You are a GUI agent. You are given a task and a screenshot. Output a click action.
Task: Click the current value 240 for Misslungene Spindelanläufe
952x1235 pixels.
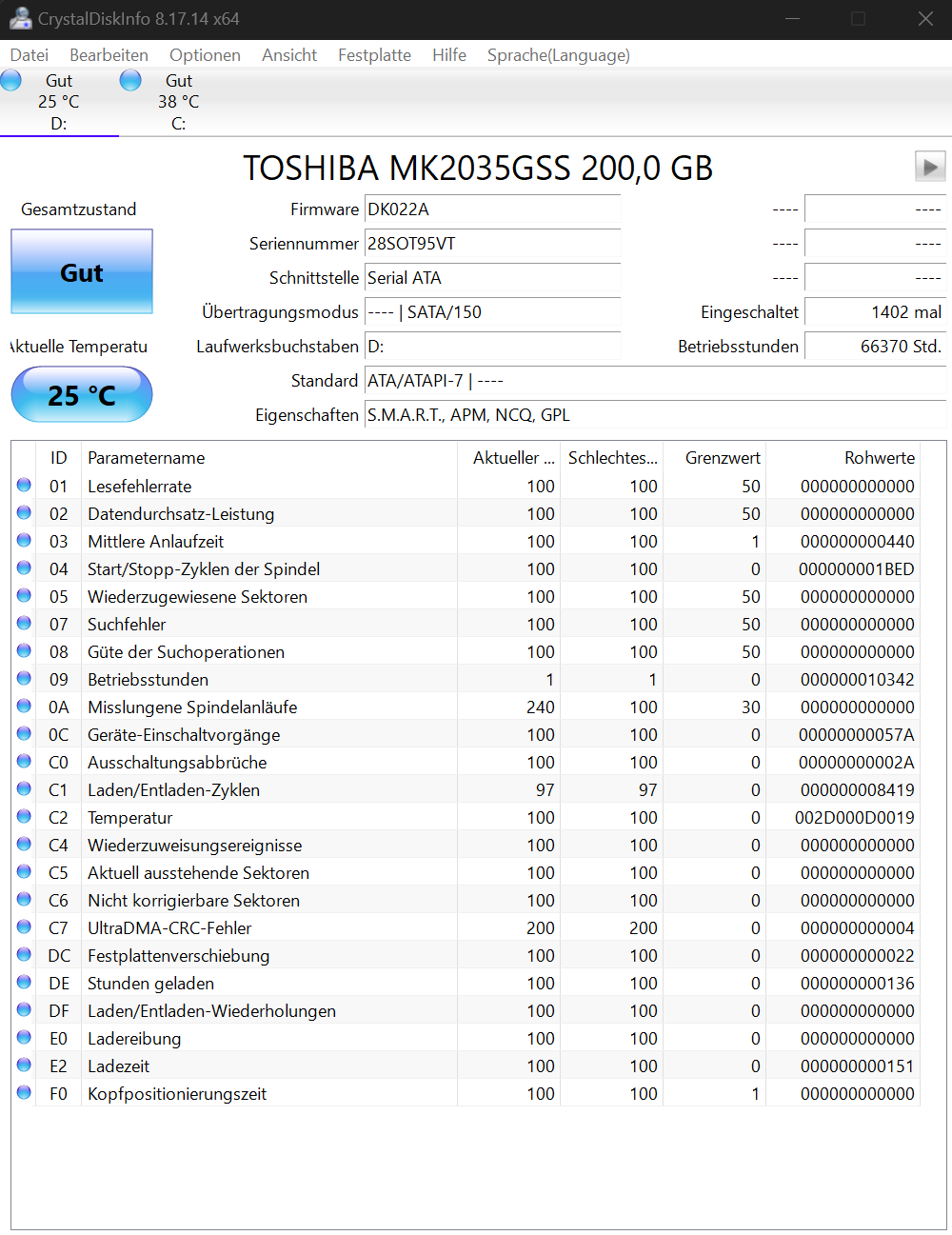[x=541, y=707]
